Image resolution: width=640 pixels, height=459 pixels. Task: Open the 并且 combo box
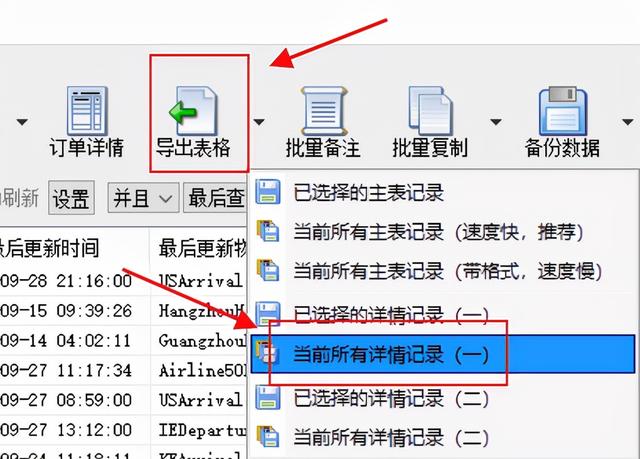click(143, 198)
